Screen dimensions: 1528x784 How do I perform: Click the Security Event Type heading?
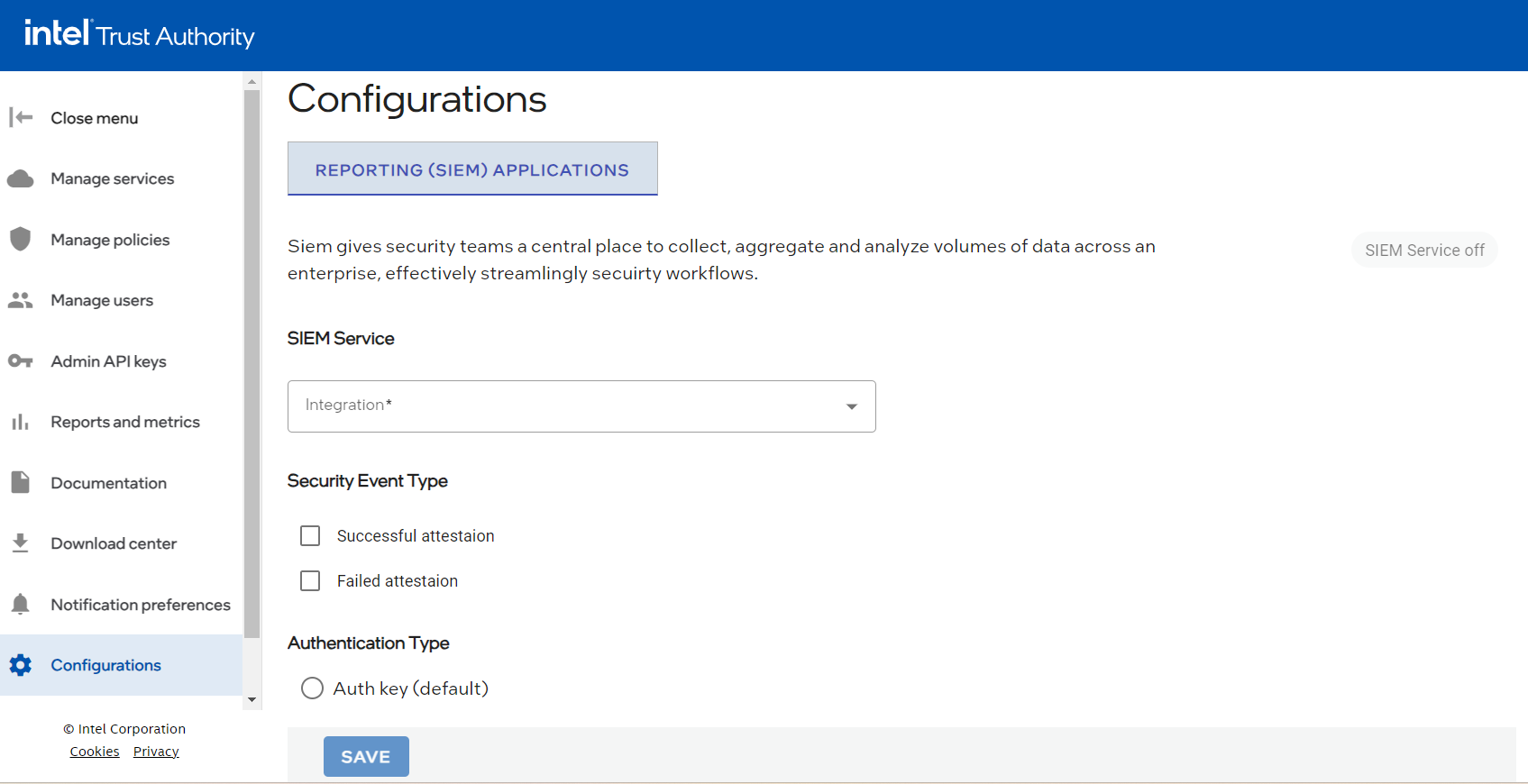click(x=368, y=481)
